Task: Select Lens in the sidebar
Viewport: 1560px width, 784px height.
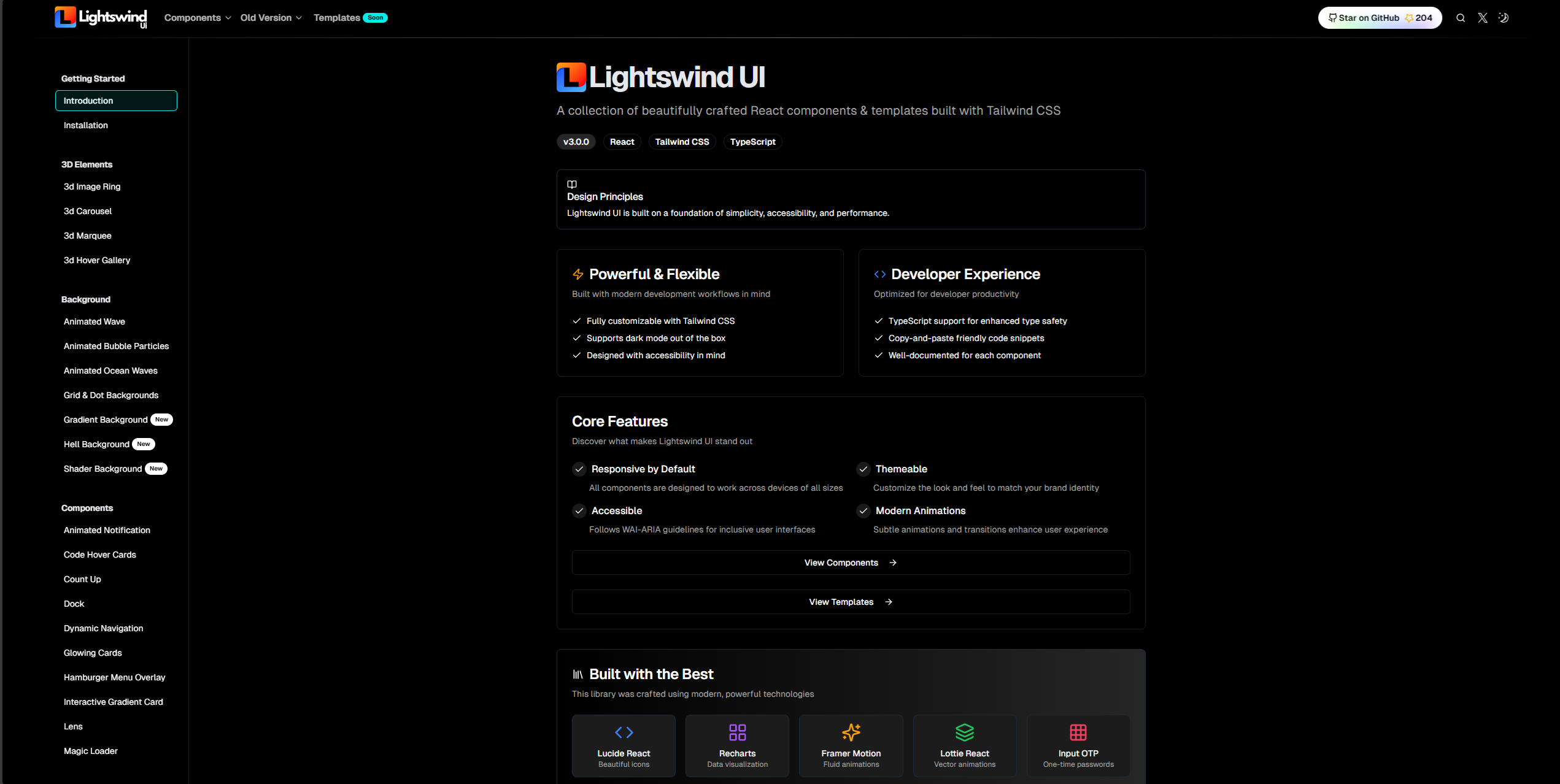Action: click(x=73, y=726)
